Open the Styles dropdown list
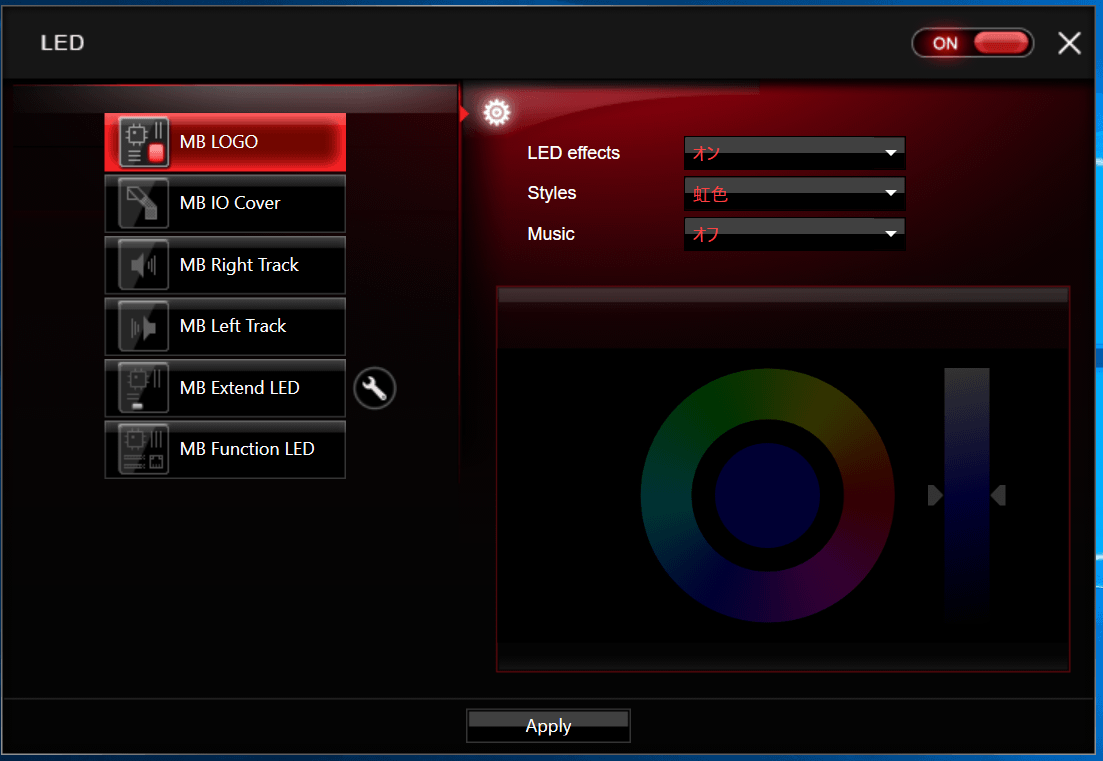1103x761 pixels. pyautogui.click(x=794, y=193)
